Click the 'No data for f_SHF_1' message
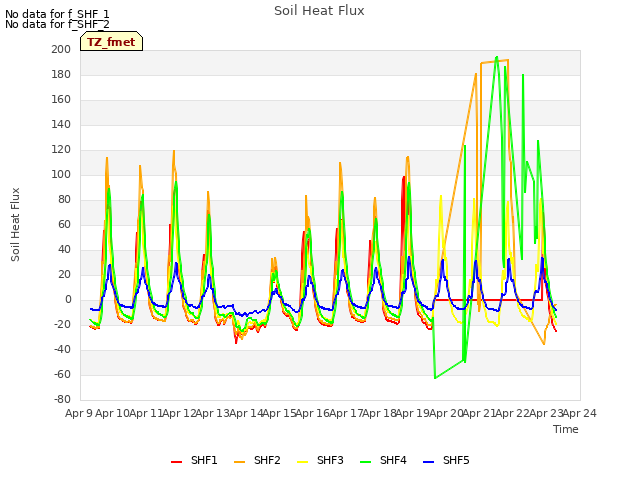 [57, 14]
